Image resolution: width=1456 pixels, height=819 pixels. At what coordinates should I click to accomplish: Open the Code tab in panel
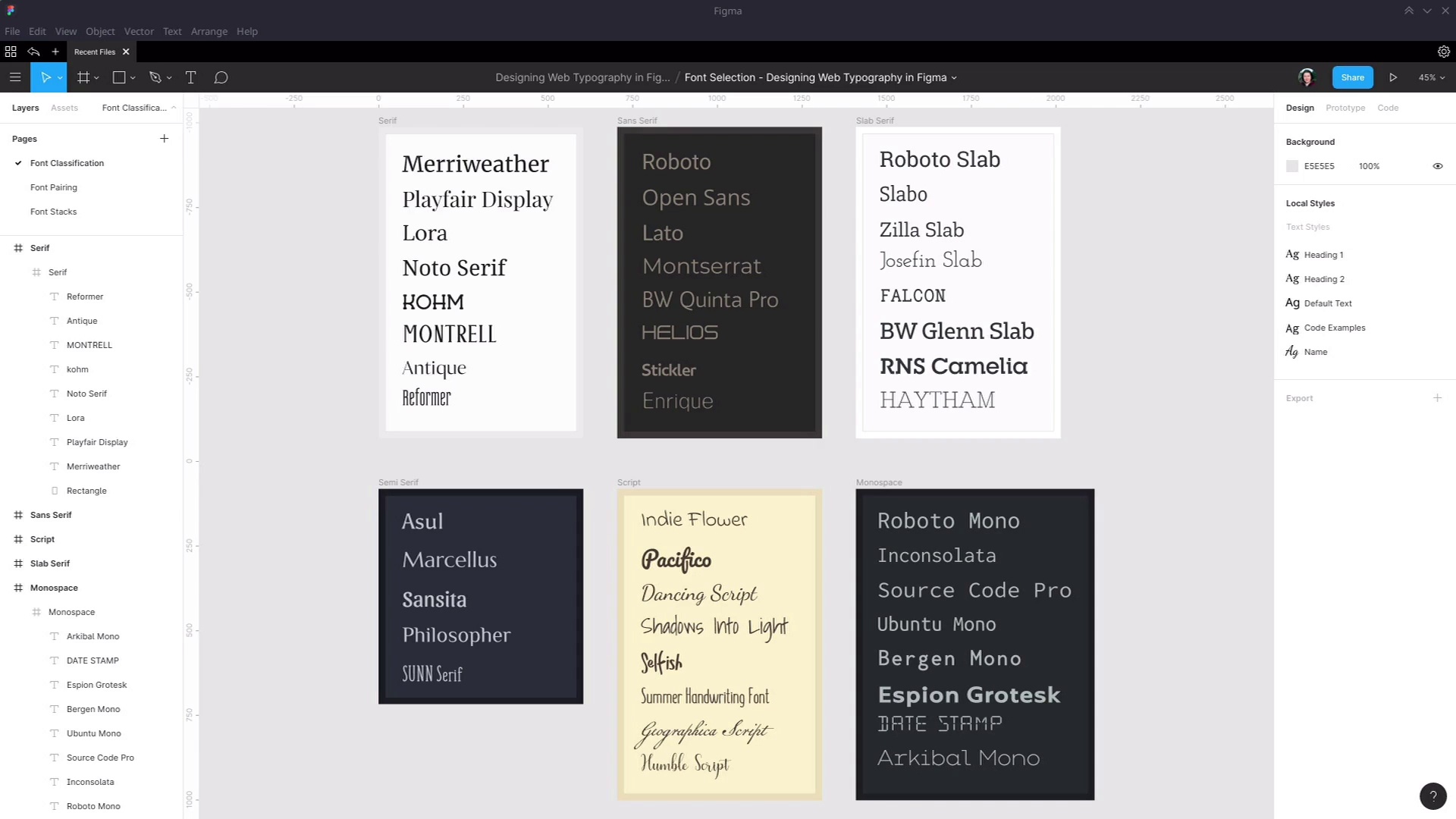(1388, 107)
